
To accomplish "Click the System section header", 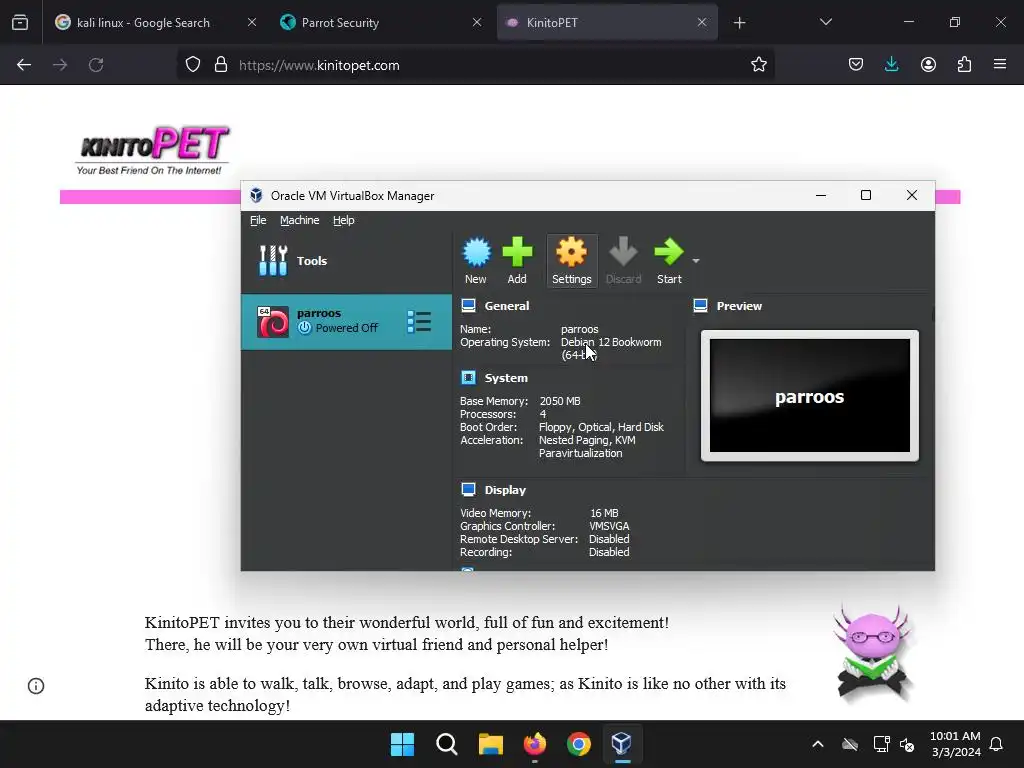I will click(x=506, y=377).
